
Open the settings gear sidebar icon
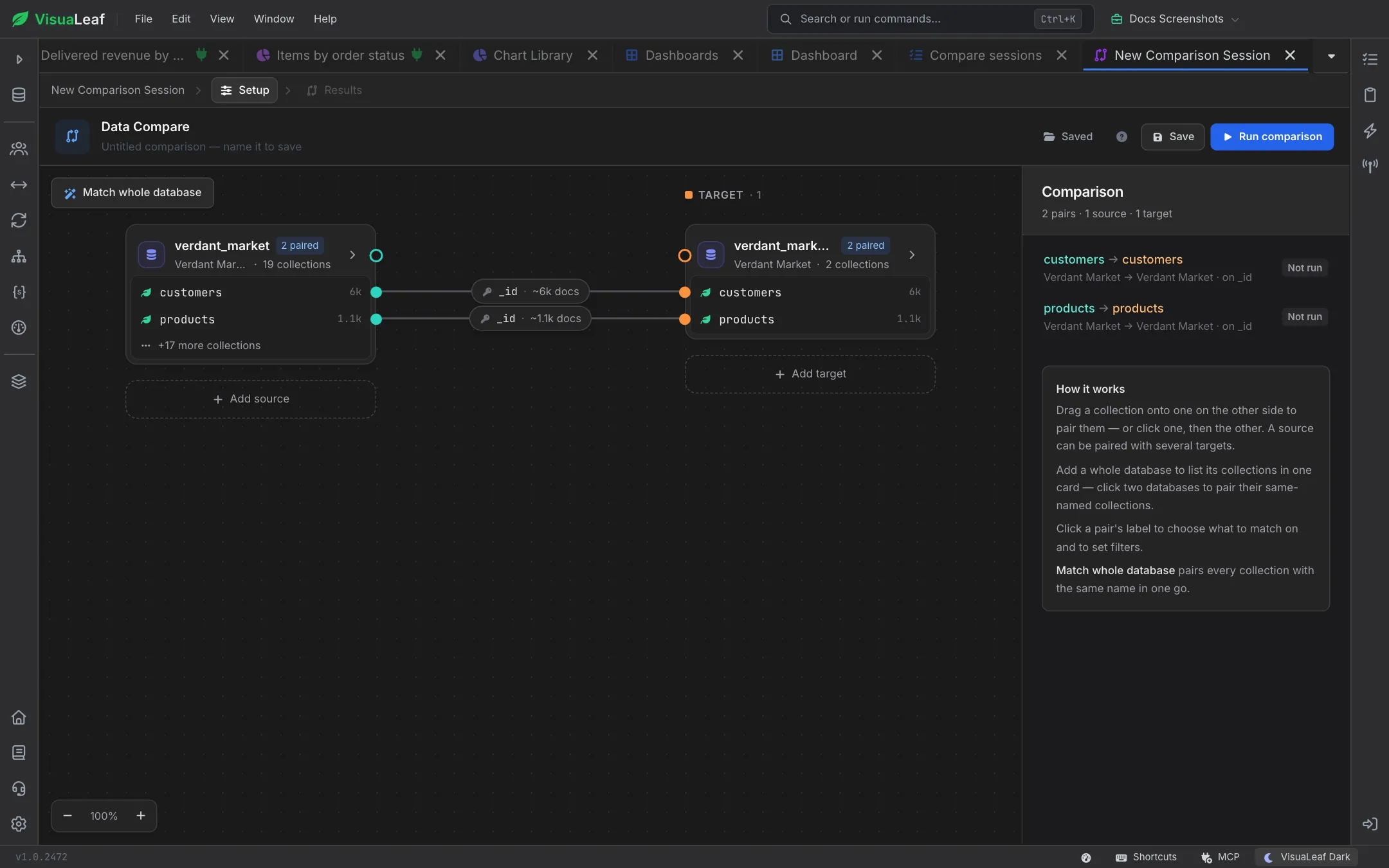pos(19,824)
